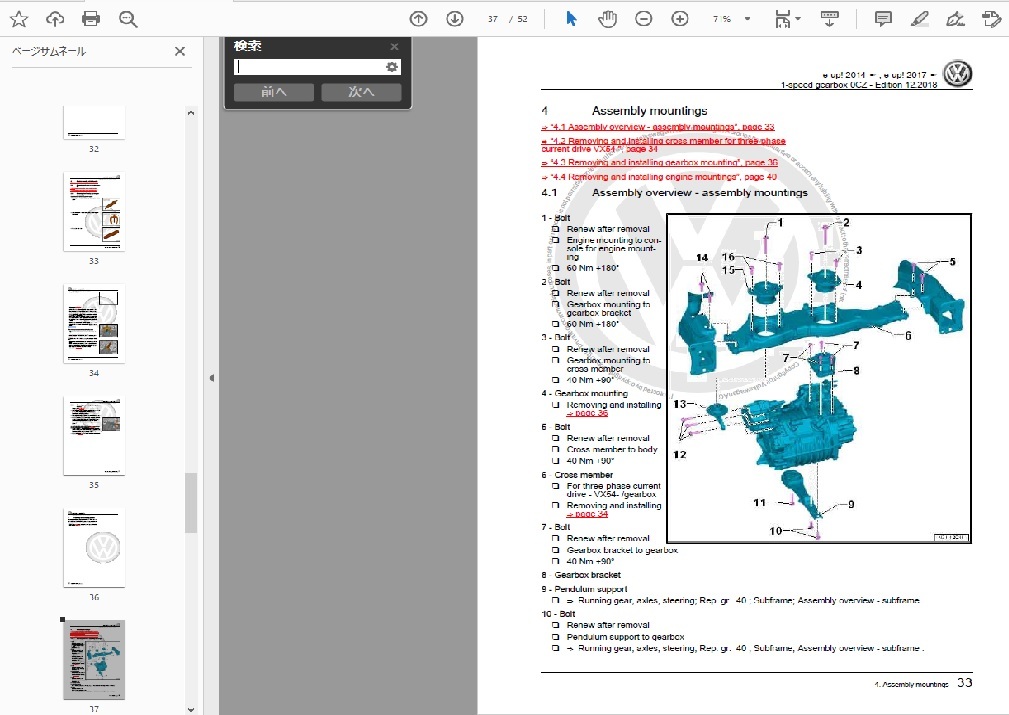The image size is (1009, 715).
Task: Go to next page with down arrow
Action: tap(455, 19)
